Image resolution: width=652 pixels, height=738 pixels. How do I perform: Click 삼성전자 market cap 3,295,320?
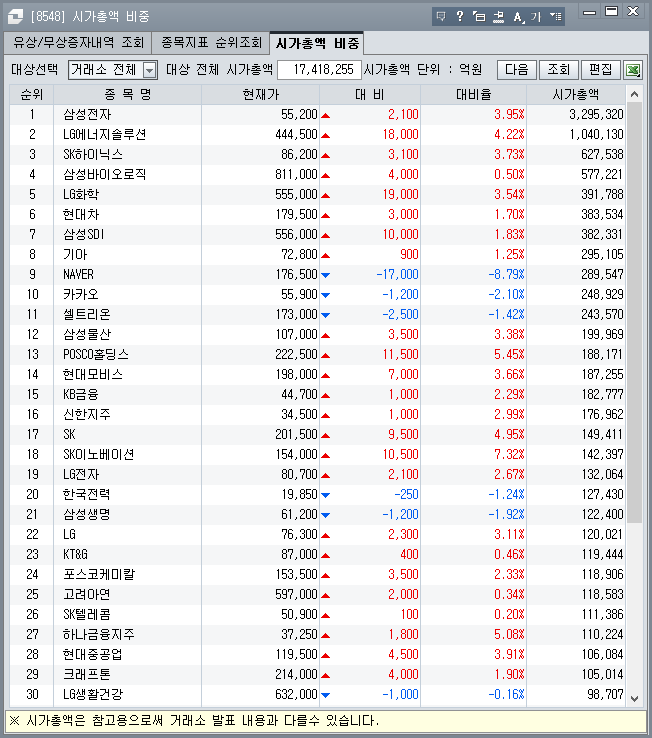pos(596,114)
